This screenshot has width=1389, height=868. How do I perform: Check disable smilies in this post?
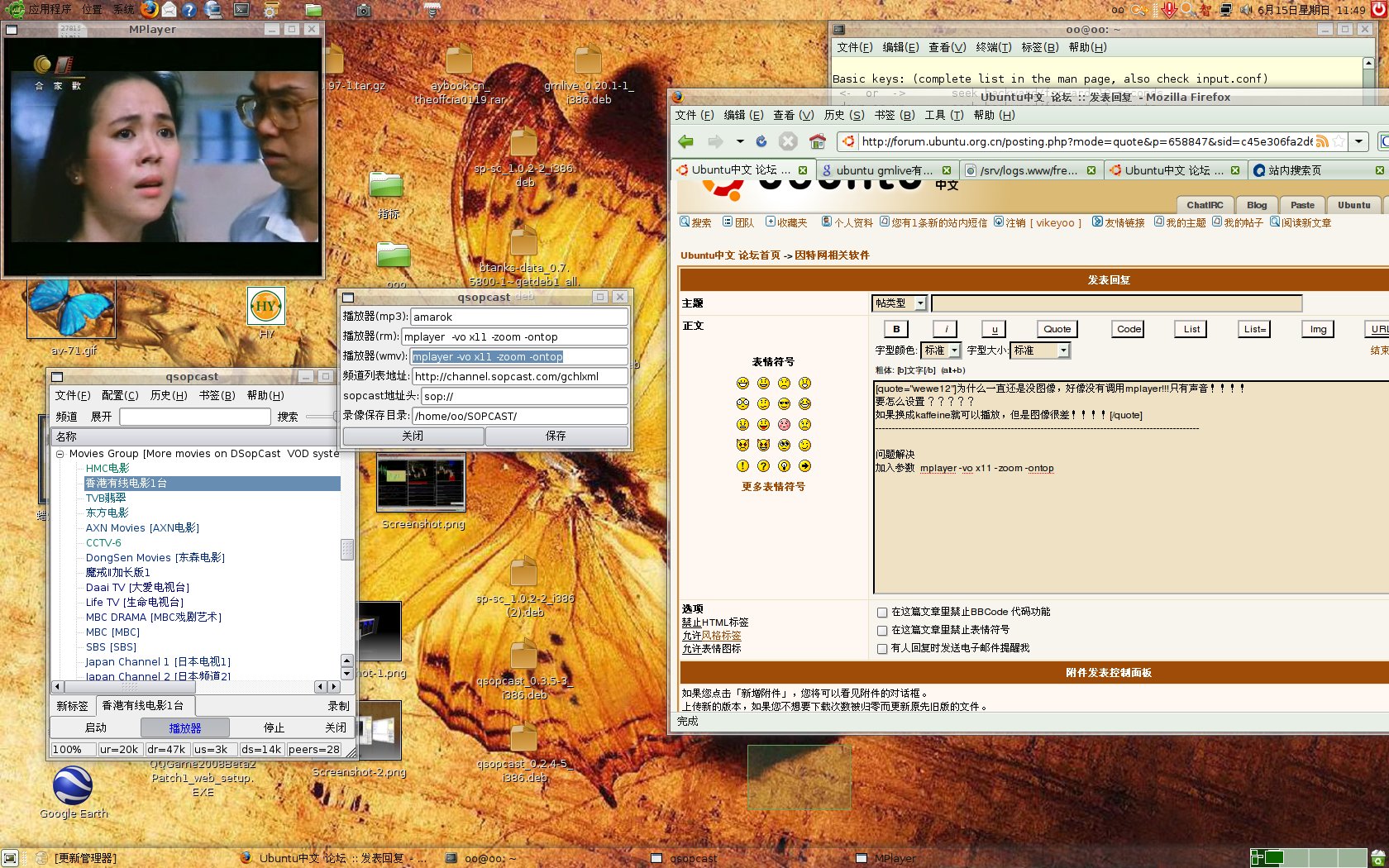click(882, 631)
